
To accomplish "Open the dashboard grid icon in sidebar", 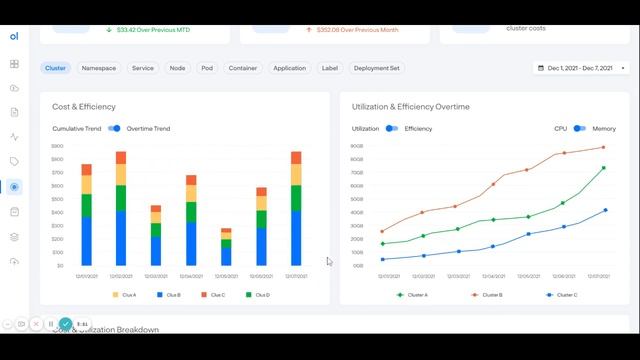I will (x=14, y=64).
